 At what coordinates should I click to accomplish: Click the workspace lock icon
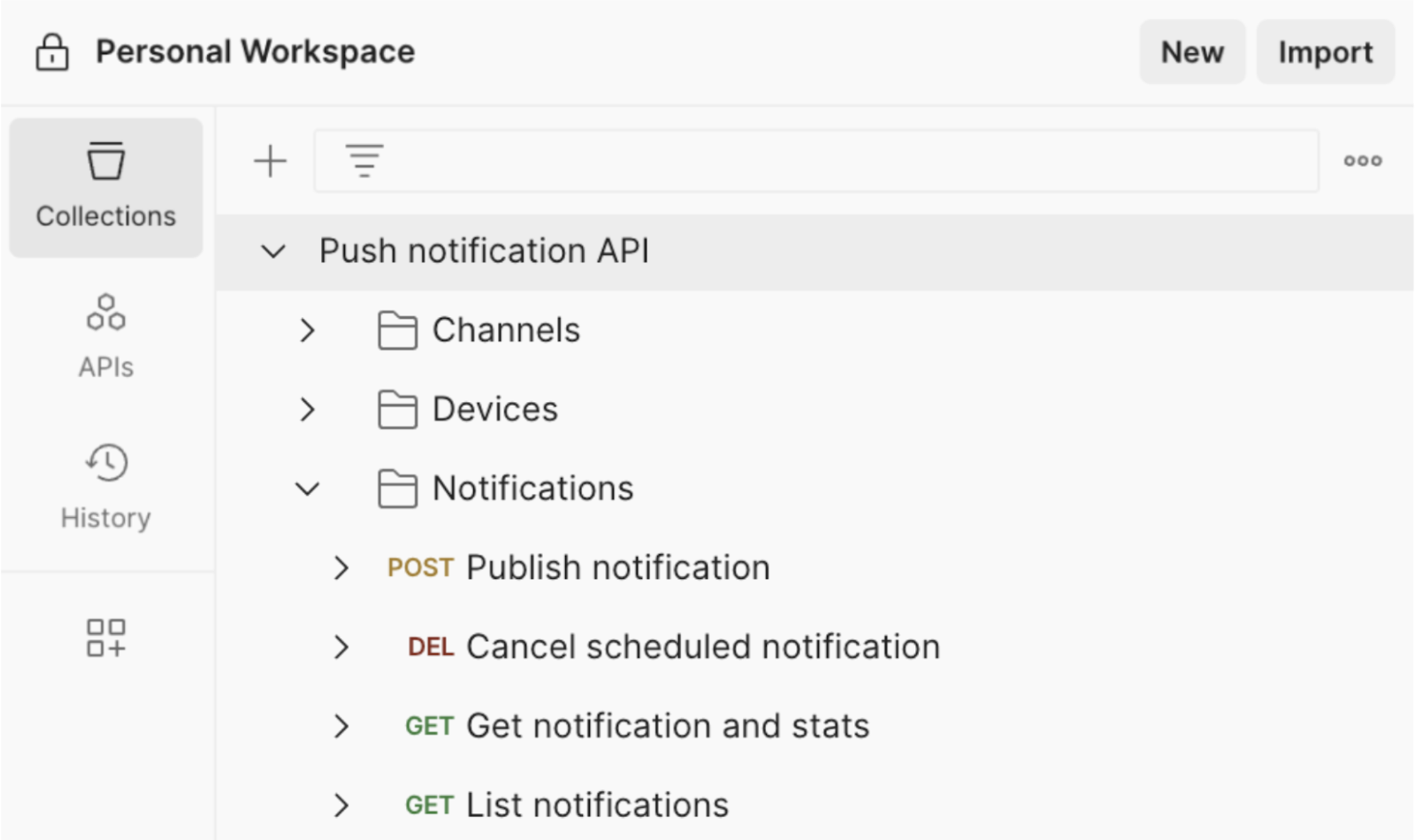(52, 52)
